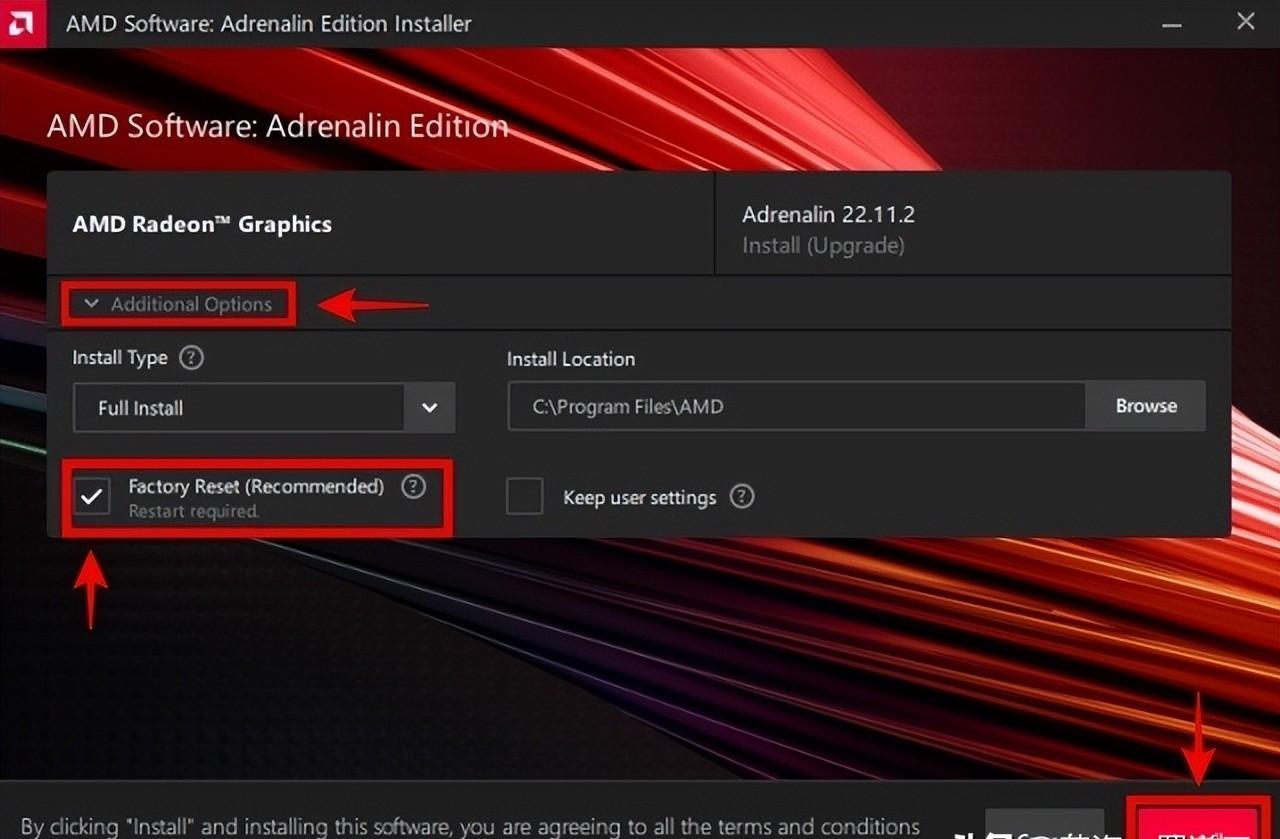Open the Full Install type dropdown
The width and height of the screenshot is (1280, 839).
pos(264,408)
